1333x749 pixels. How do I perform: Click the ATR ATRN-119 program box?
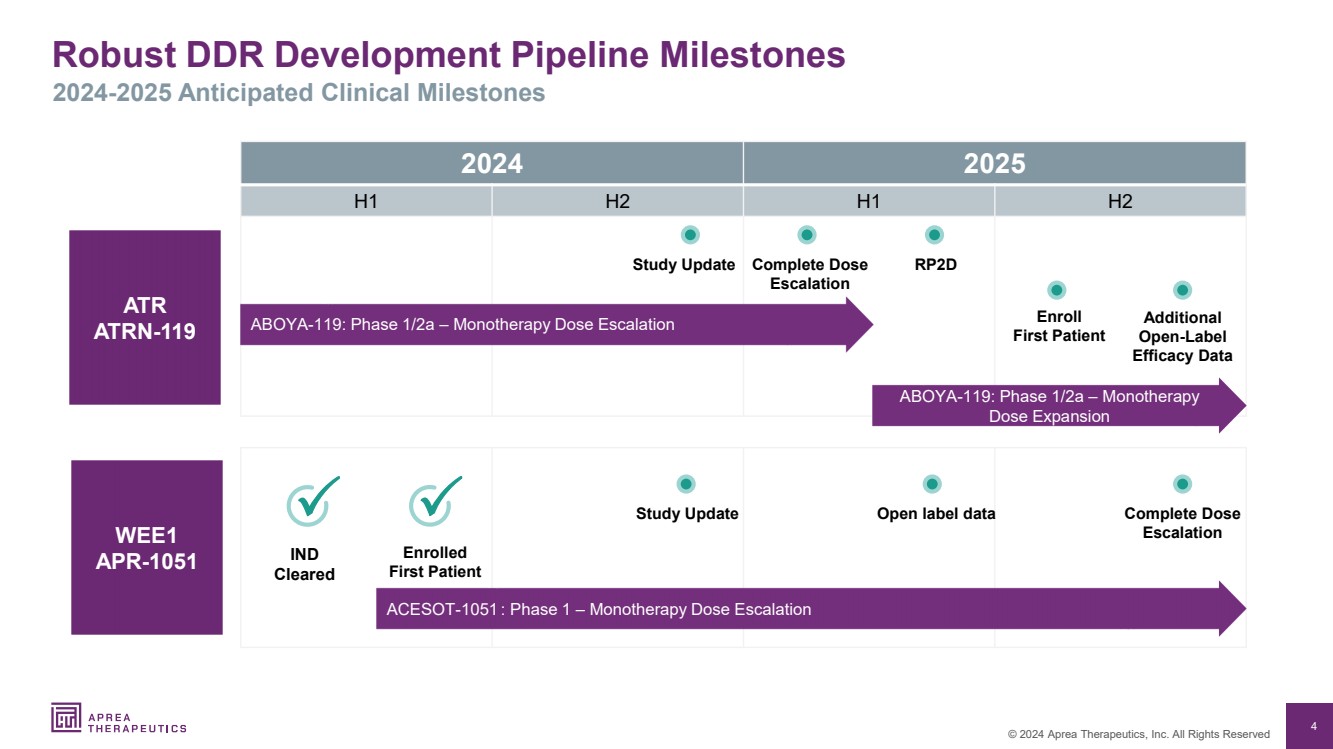tap(144, 317)
